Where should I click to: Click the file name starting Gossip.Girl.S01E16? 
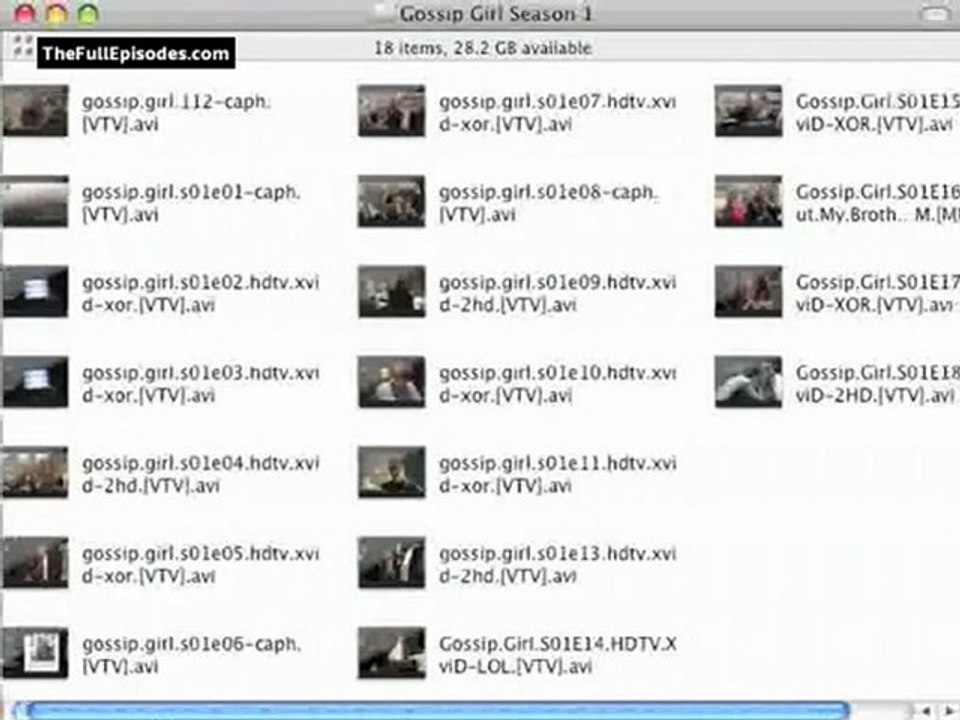877,203
